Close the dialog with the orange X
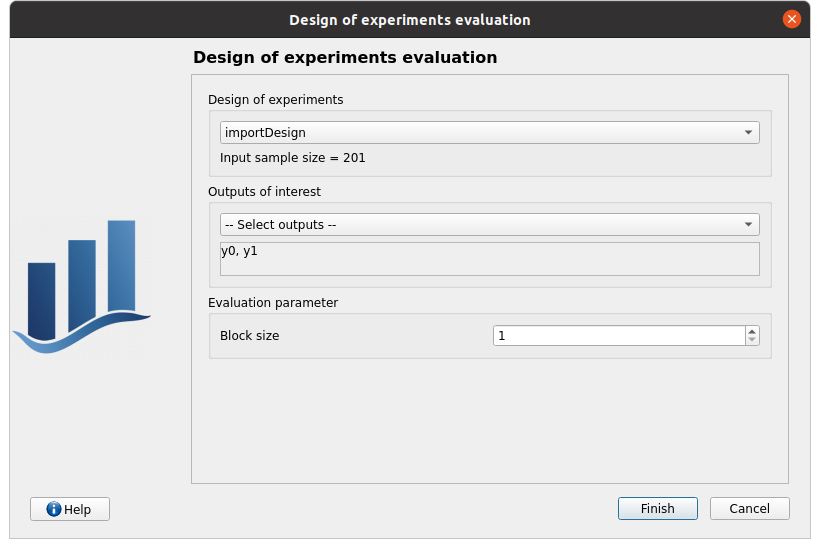Viewport: 820px width, 548px height. pyautogui.click(x=792, y=19)
